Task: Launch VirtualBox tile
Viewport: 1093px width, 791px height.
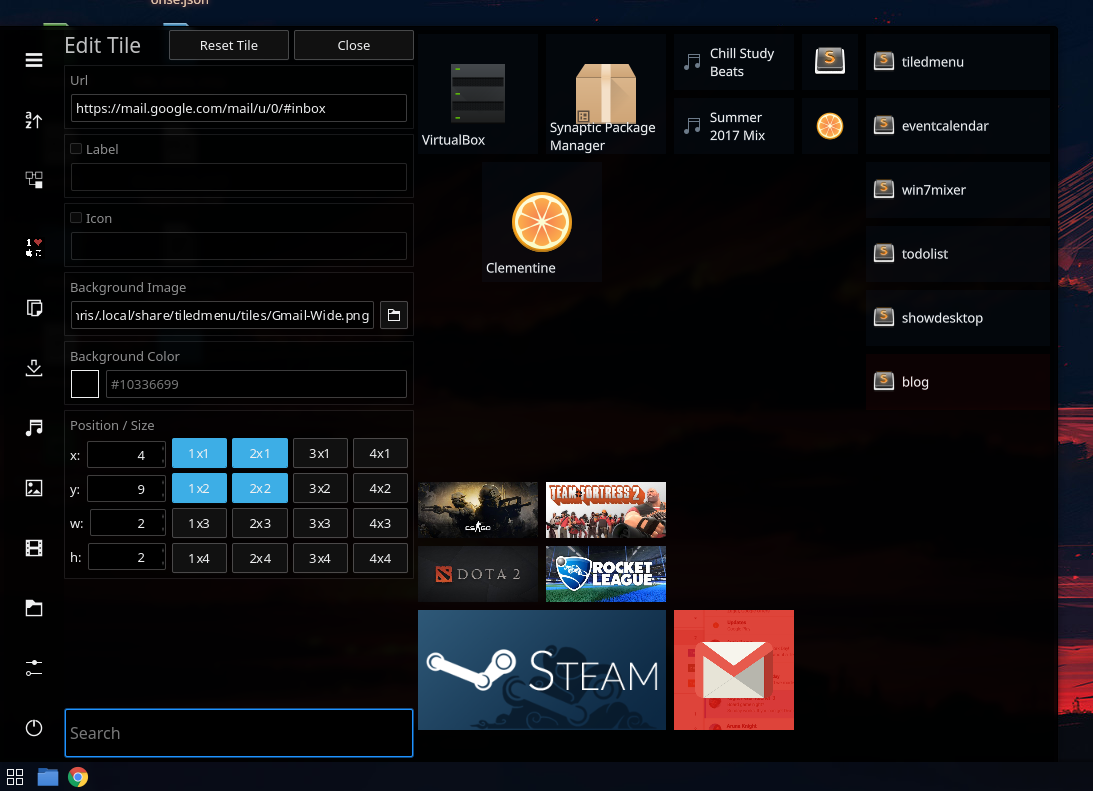Action: 477,94
